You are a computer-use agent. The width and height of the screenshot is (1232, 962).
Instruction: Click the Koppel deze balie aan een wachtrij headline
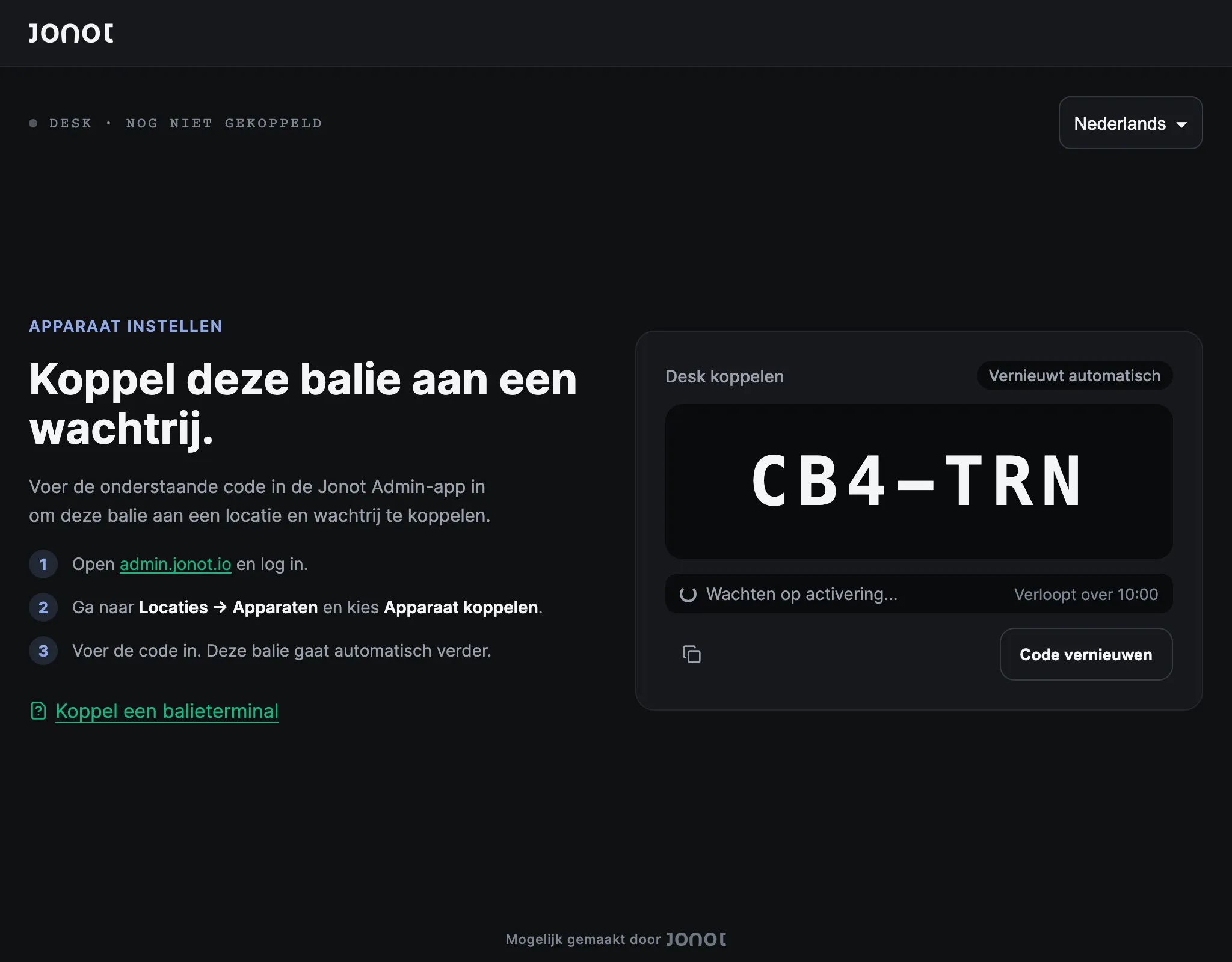click(x=303, y=403)
